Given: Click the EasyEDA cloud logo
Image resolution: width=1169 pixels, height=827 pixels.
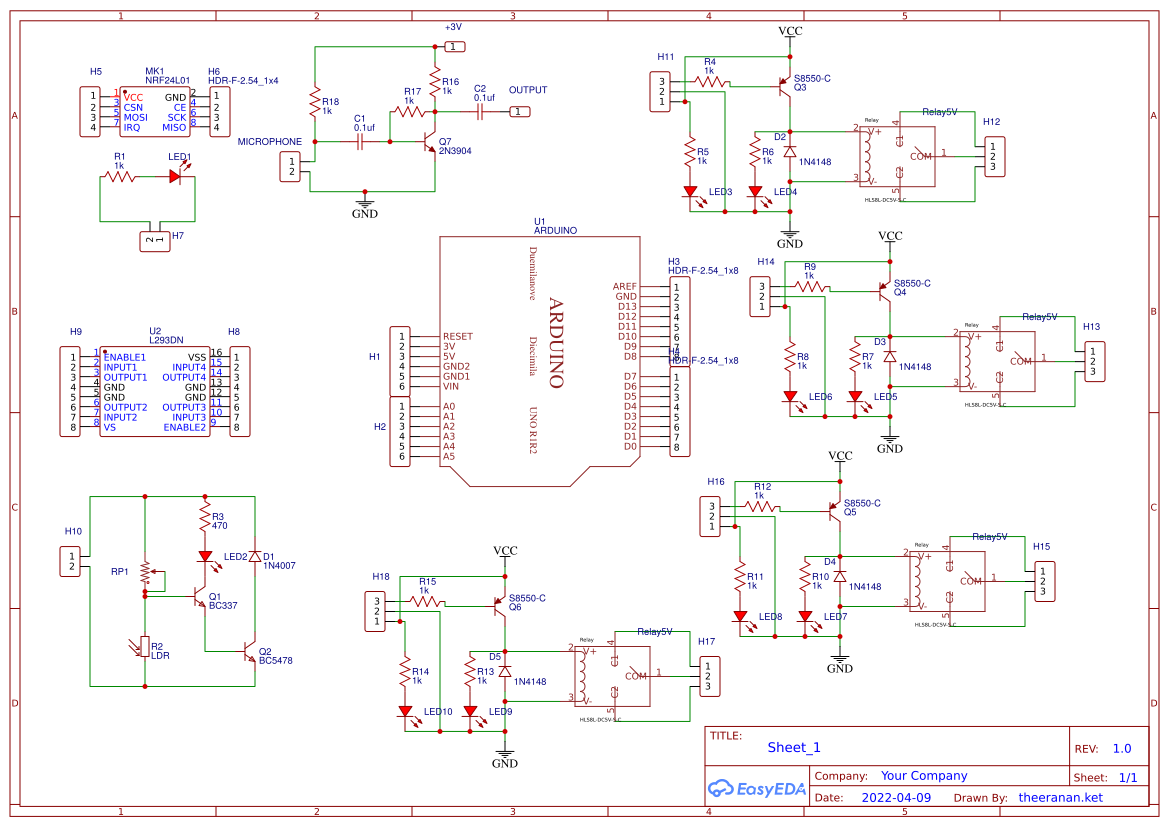Looking at the screenshot, I should 724,789.
